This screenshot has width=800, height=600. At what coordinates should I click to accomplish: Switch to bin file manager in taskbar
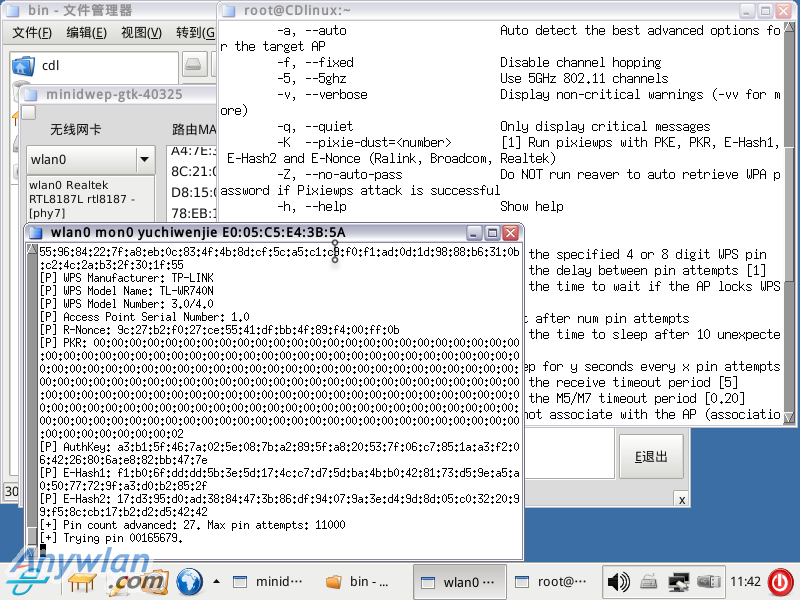358,582
